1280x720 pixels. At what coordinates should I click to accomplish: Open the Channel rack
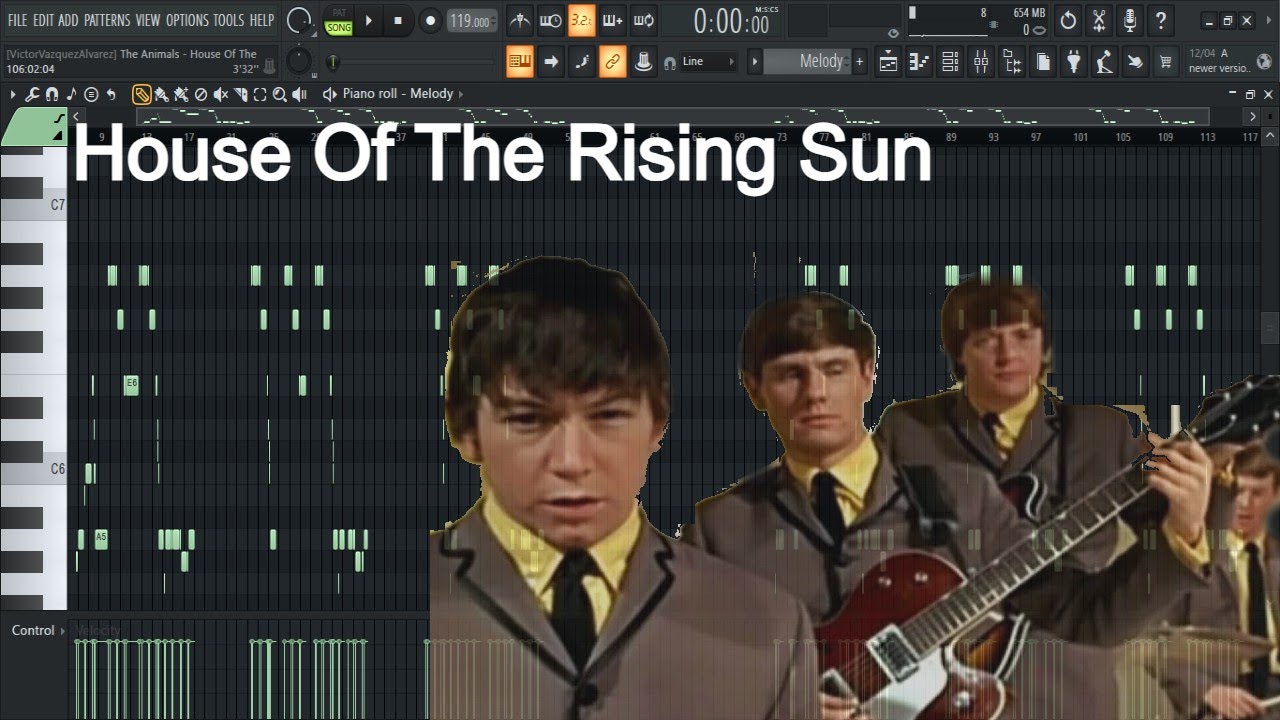tap(950, 62)
